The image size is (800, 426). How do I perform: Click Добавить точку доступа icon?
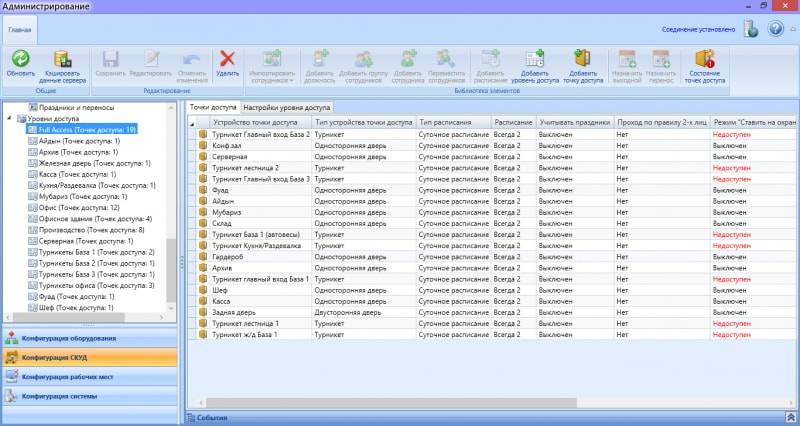pos(582,59)
